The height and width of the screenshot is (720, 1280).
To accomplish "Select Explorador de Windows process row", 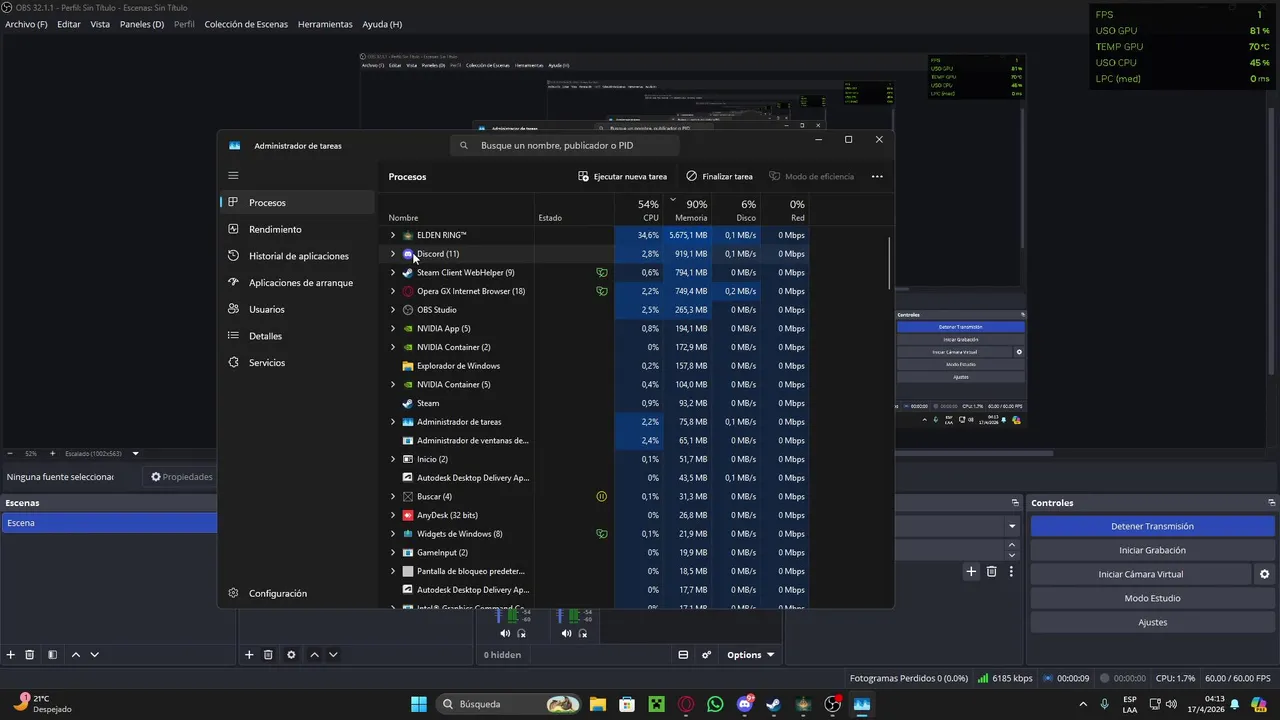I will [x=596, y=366].
